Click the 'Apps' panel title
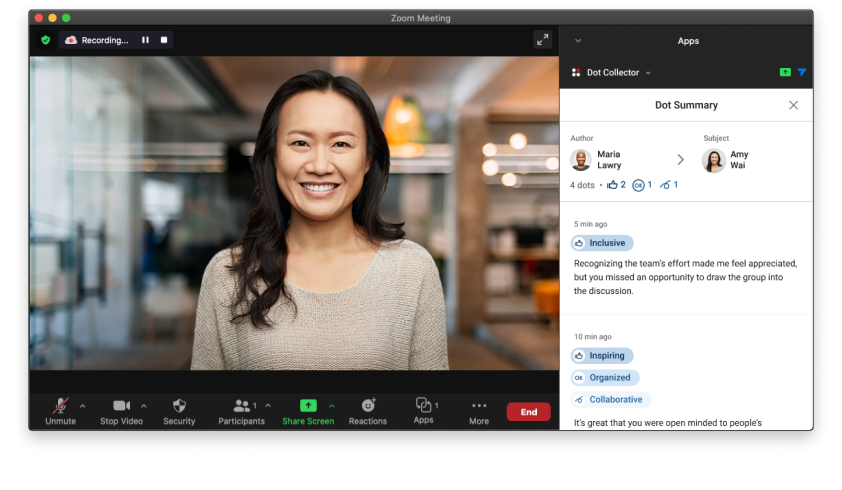Viewport: 842px width, 490px height. pos(688,41)
